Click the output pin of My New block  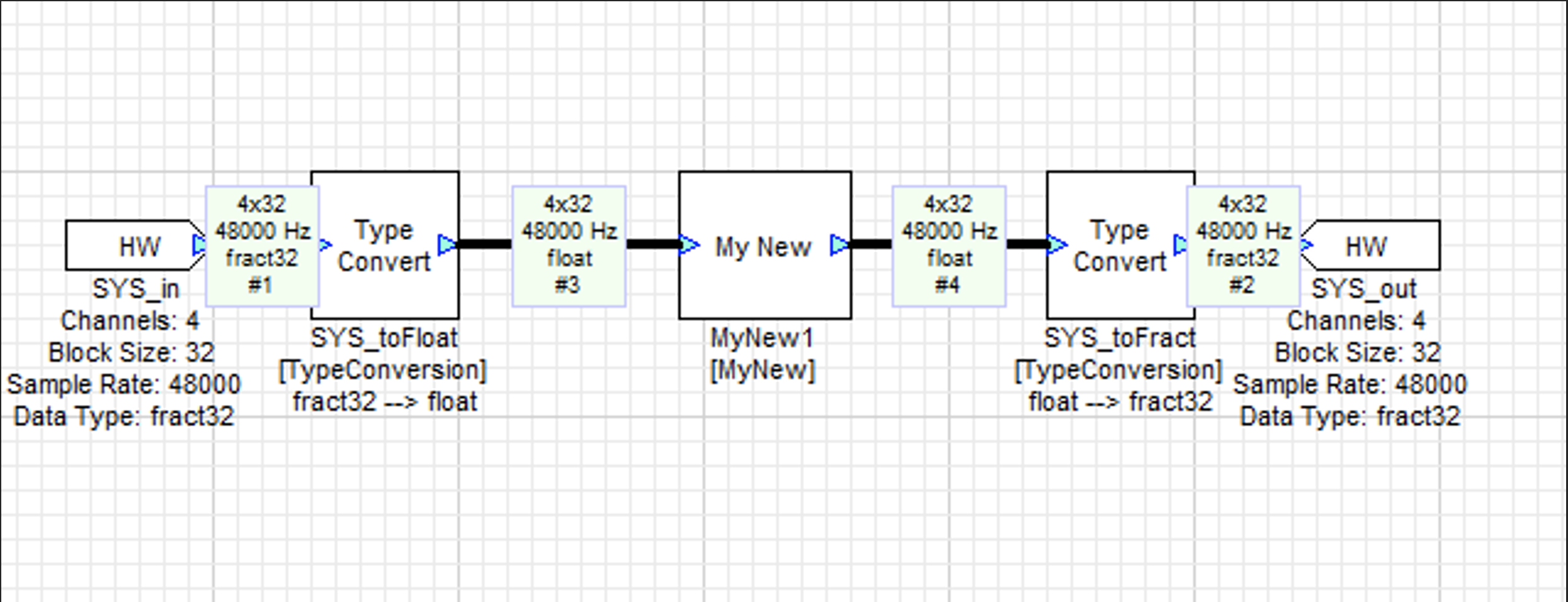(x=839, y=244)
